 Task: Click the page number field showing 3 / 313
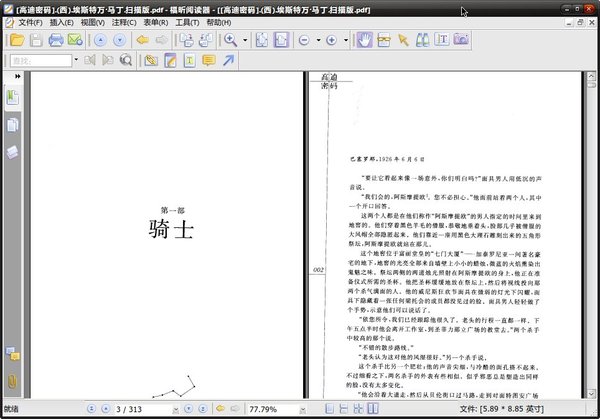pos(137,409)
